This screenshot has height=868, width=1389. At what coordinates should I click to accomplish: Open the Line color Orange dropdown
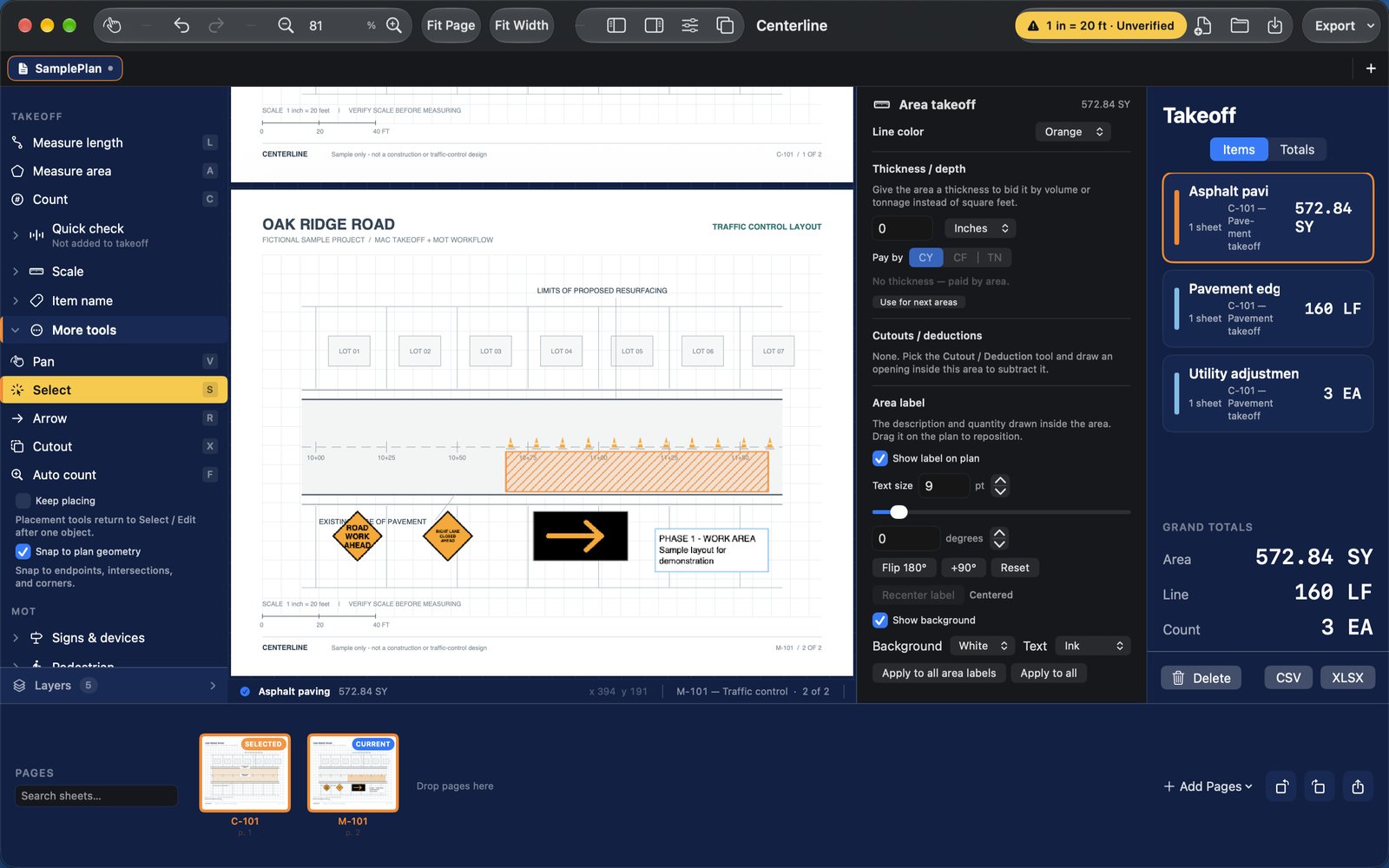tap(1073, 132)
